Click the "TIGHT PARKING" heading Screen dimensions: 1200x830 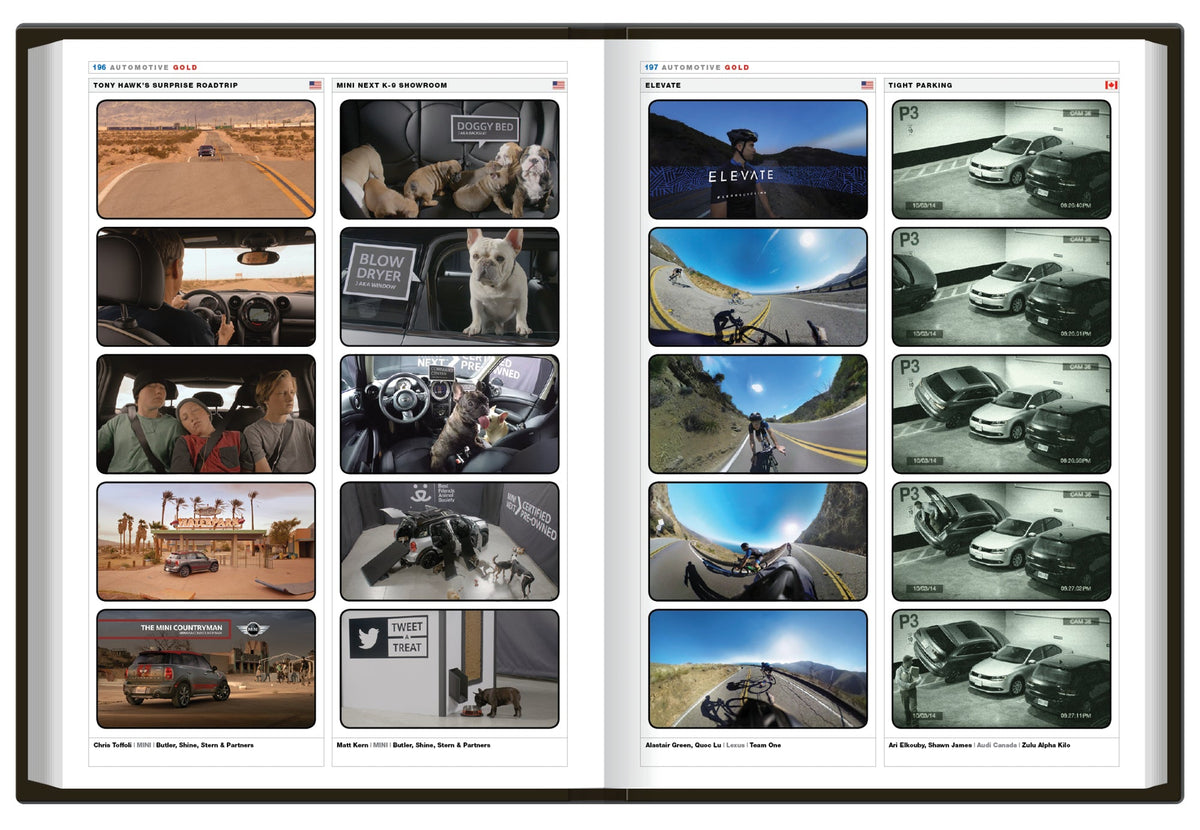click(920, 86)
